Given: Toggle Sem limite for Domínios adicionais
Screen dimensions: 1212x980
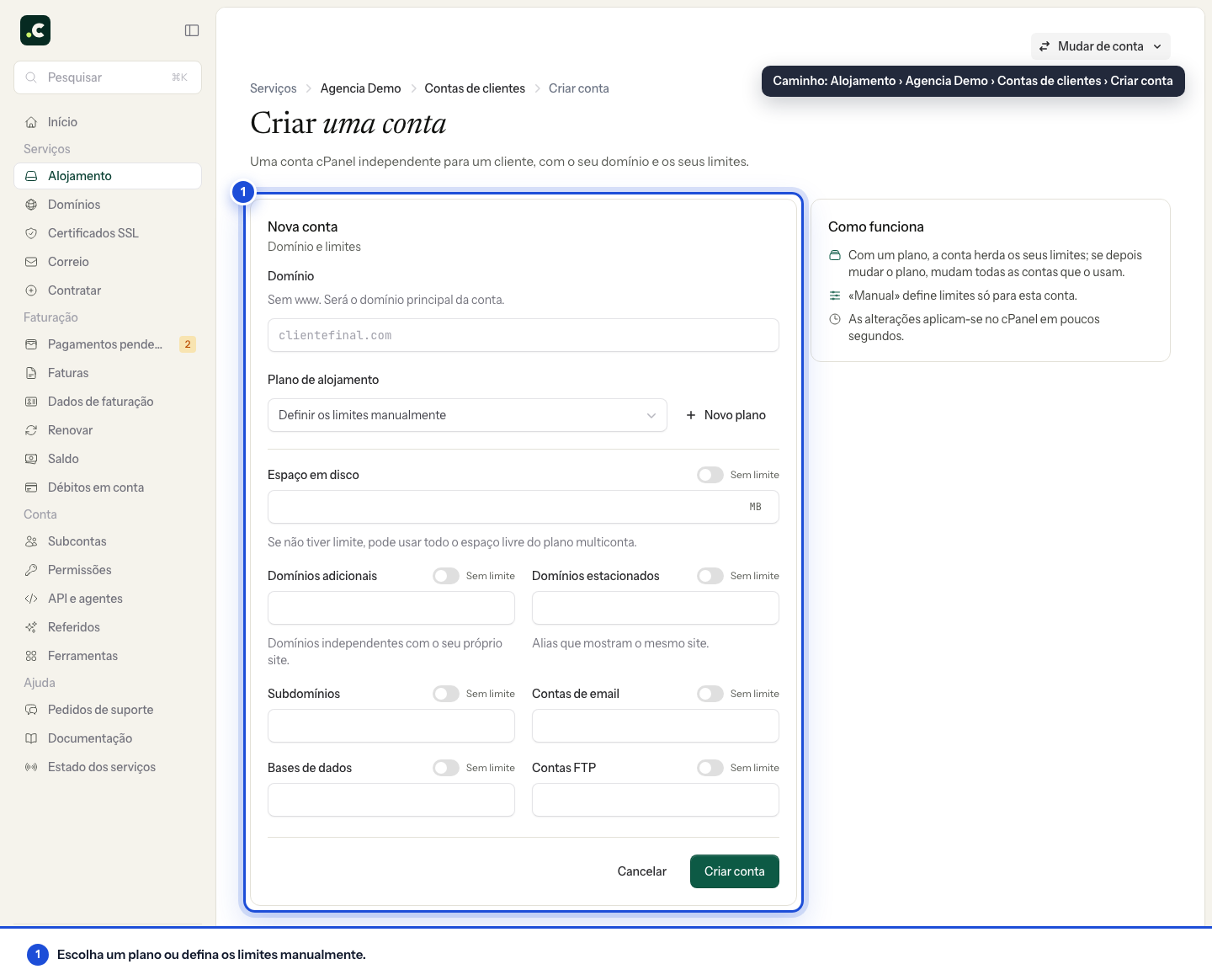Looking at the screenshot, I should (446, 576).
